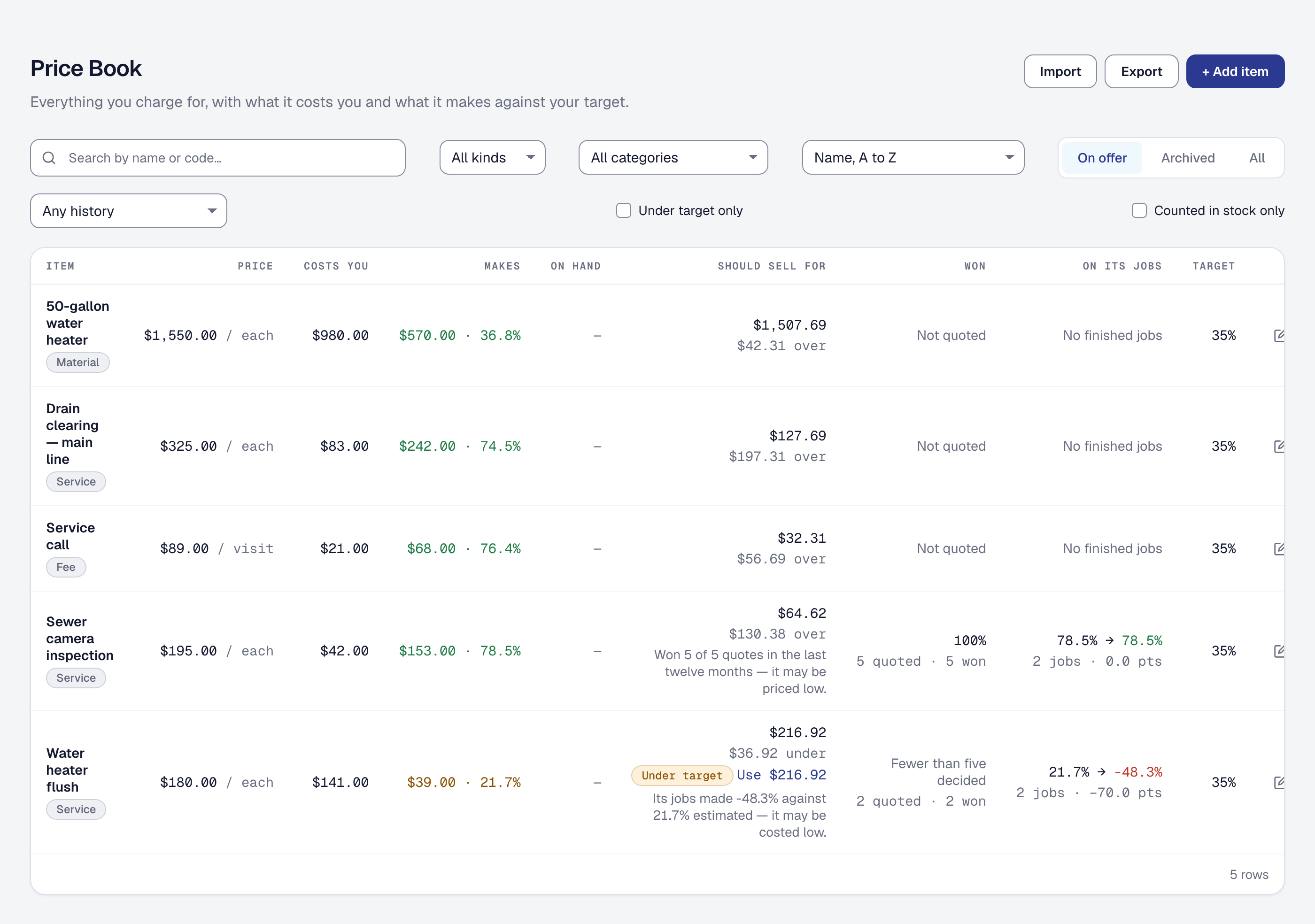This screenshot has height=924, width=1315.
Task: Open edit icon for Service call
Action: [x=1278, y=548]
